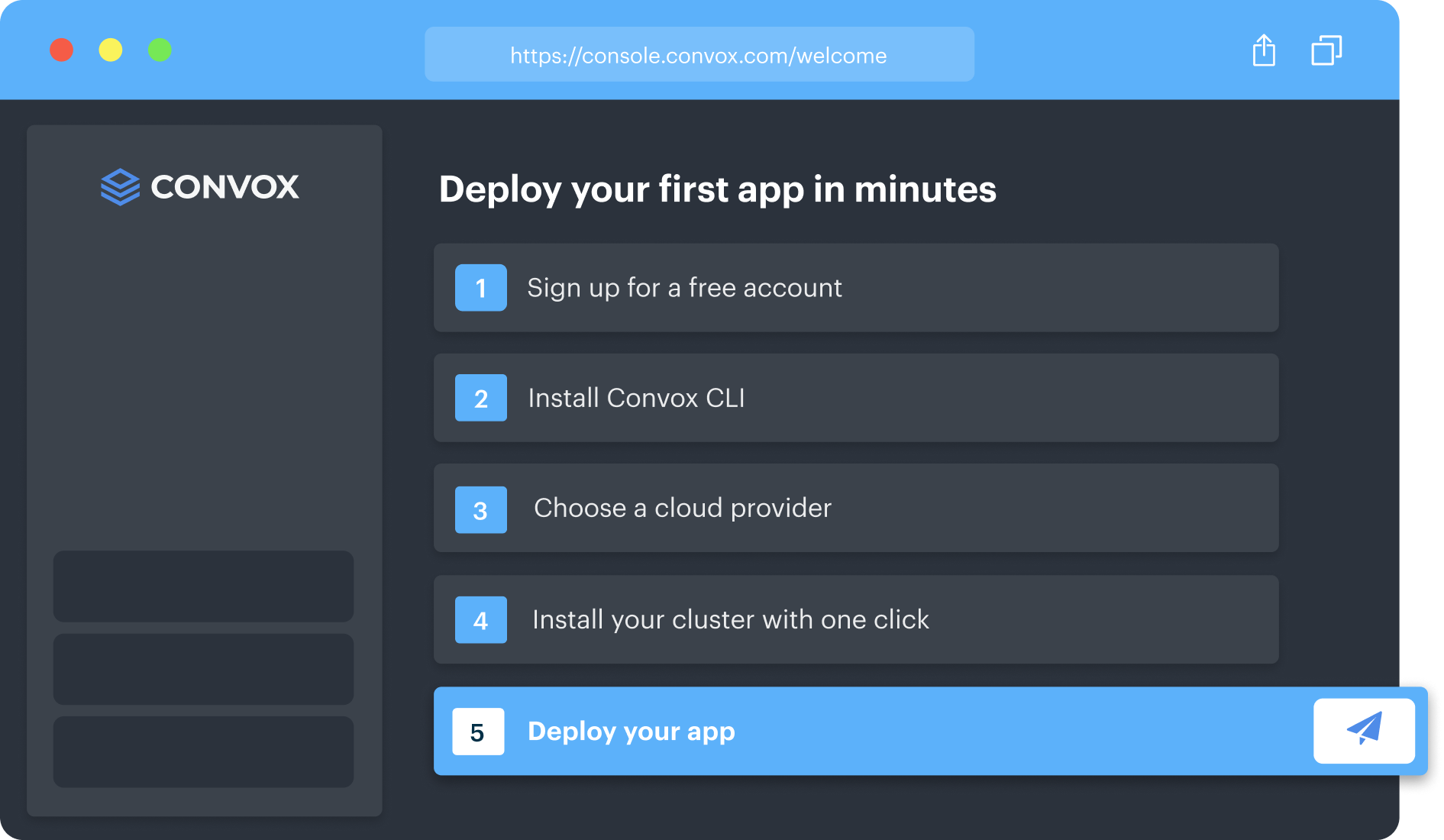Click the bottom sidebar placeholder block
This screenshot has width=1444, height=840.
point(203,751)
